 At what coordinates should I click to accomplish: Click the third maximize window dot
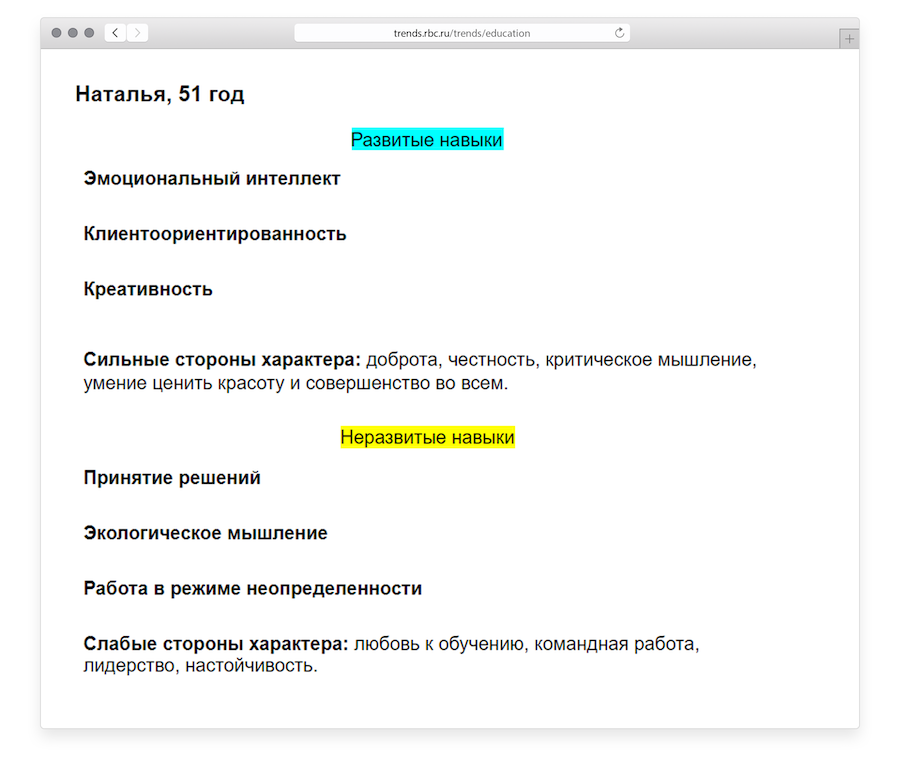(x=89, y=33)
